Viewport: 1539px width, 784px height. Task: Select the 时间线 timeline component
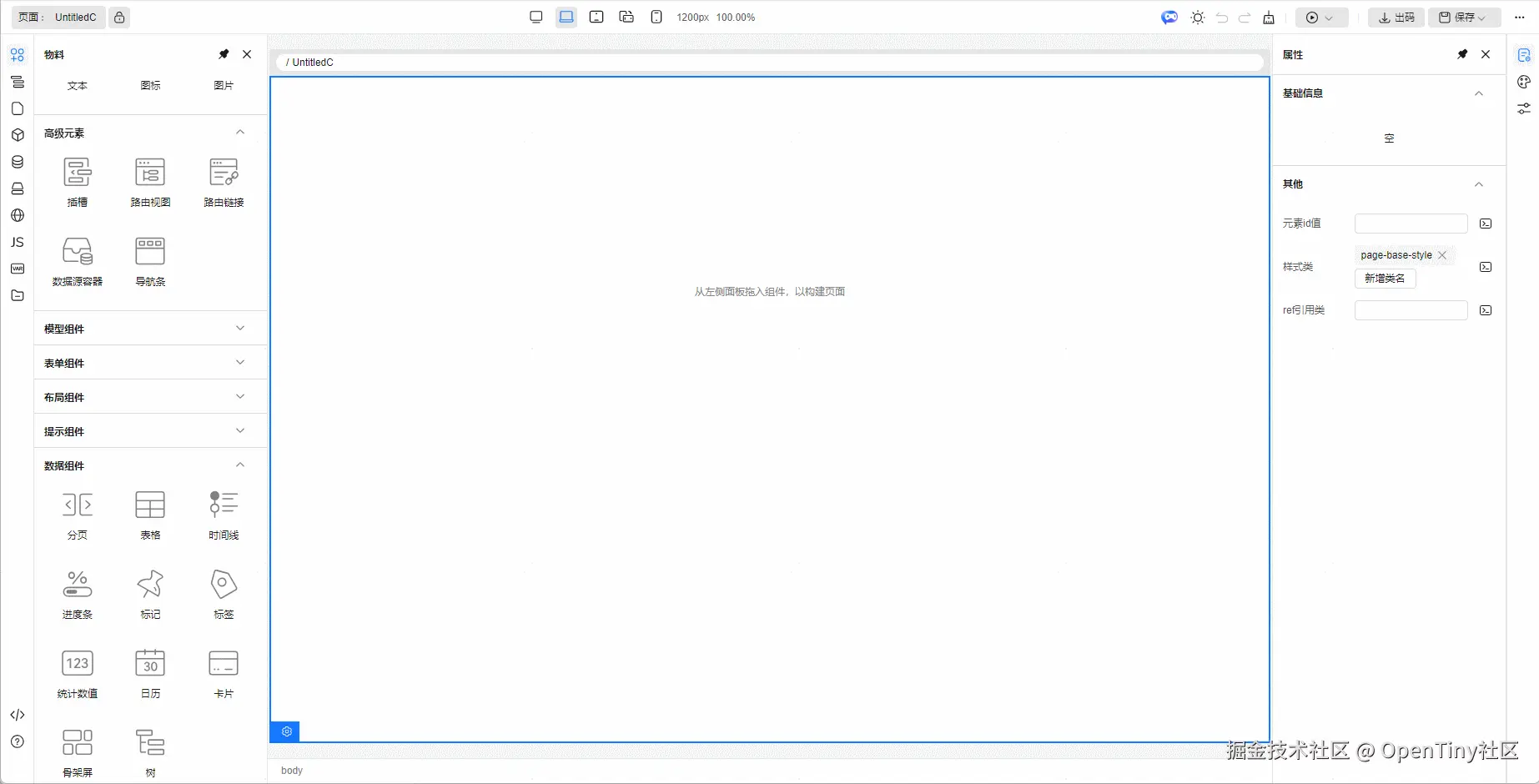point(224,515)
